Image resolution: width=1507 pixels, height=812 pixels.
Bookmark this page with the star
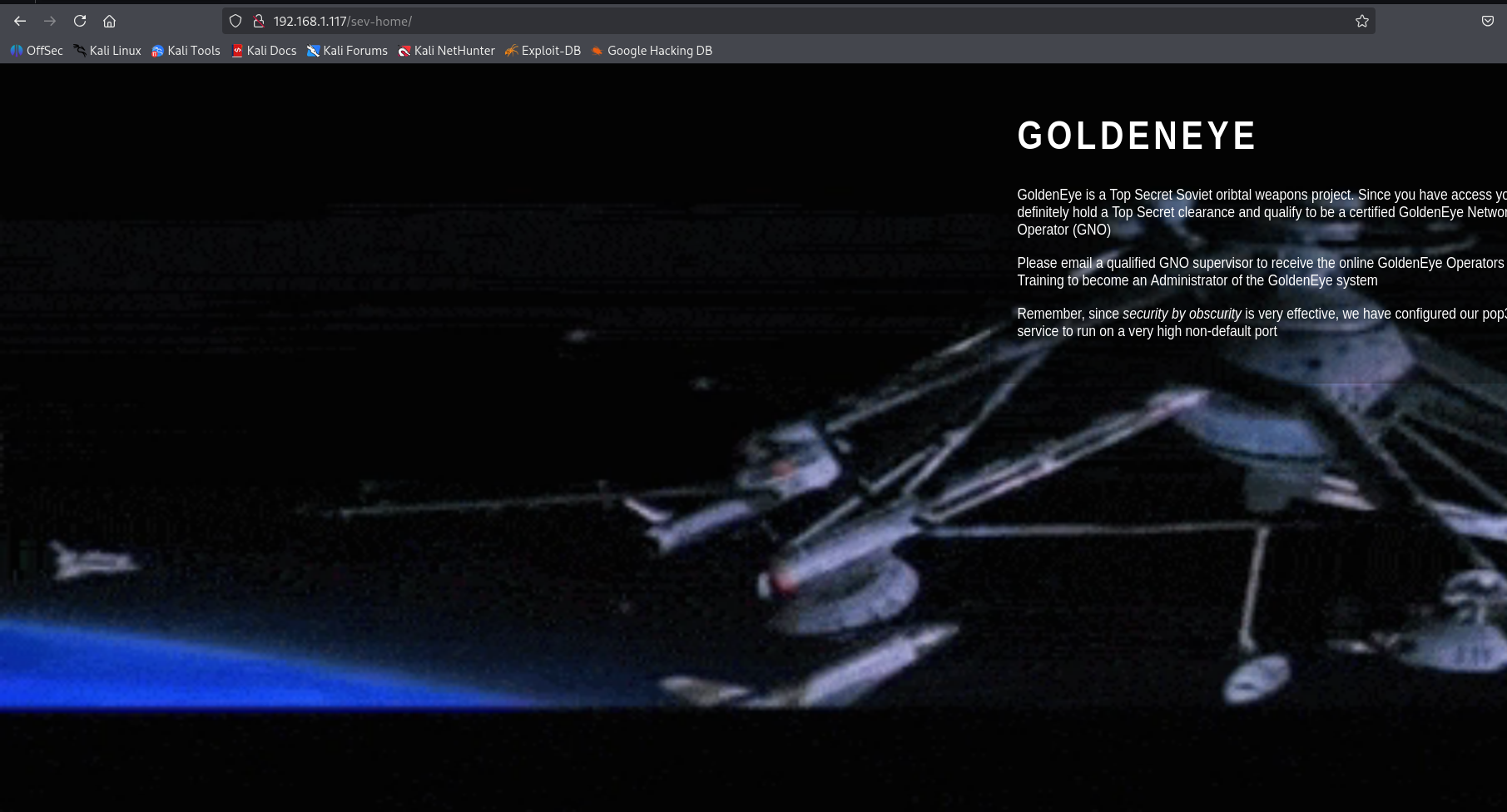(x=1362, y=21)
